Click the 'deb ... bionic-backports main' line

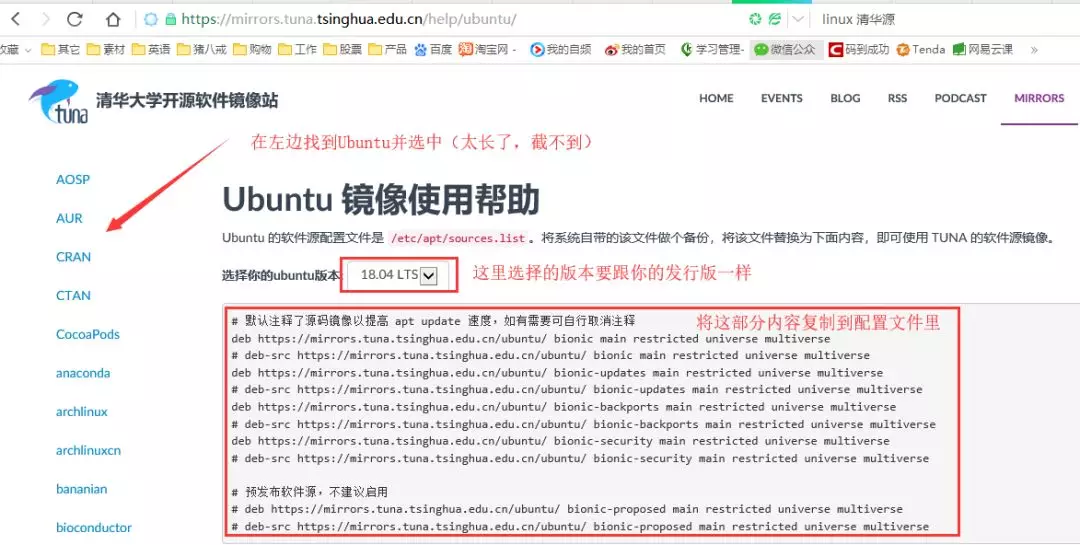coord(563,407)
